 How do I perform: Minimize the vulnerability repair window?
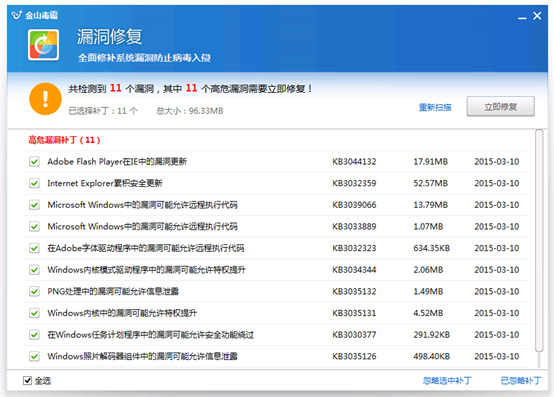522,16
